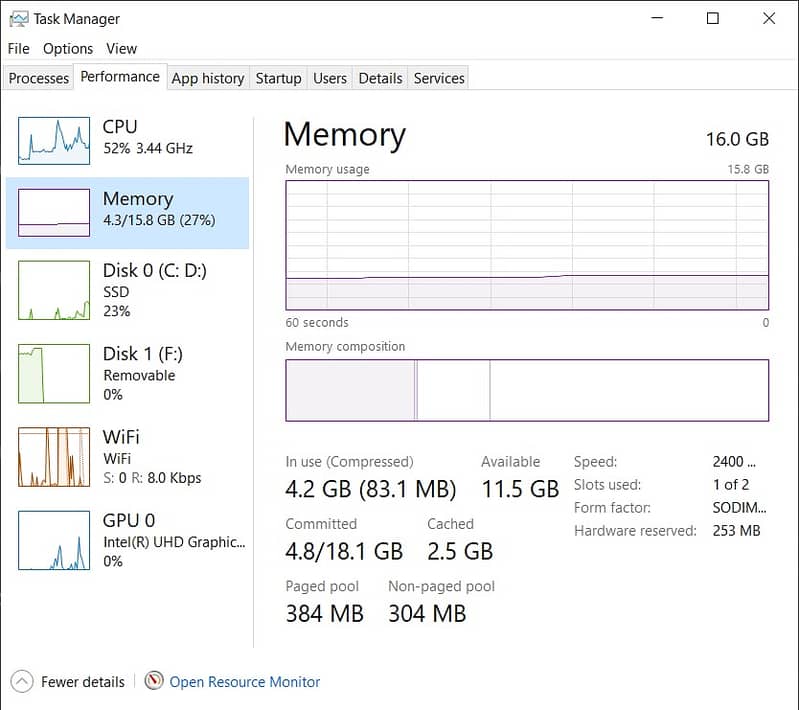Open Resource Monitor link

coord(245,682)
